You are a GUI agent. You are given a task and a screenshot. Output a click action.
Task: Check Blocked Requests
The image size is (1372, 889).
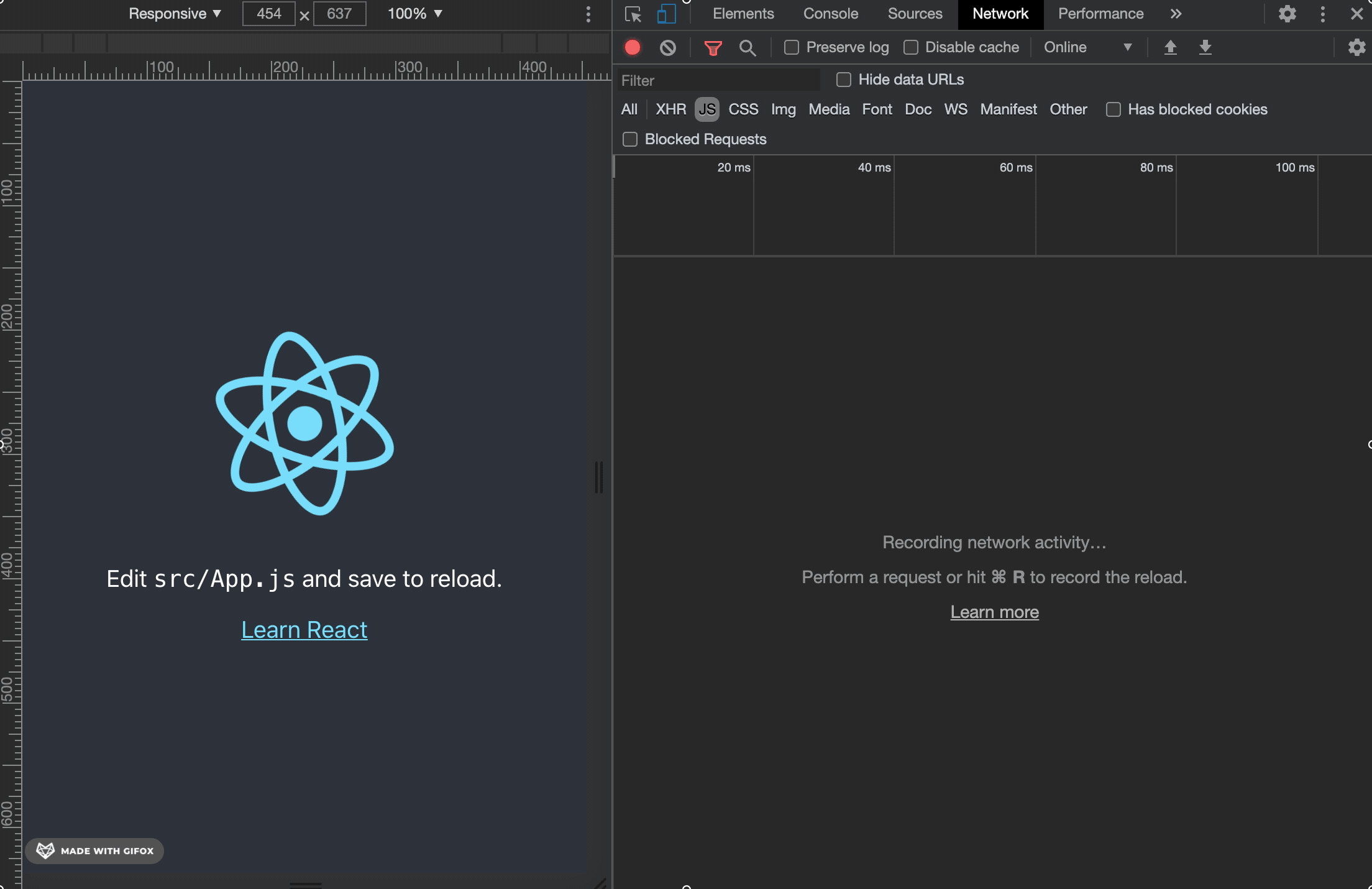click(x=630, y=139)
